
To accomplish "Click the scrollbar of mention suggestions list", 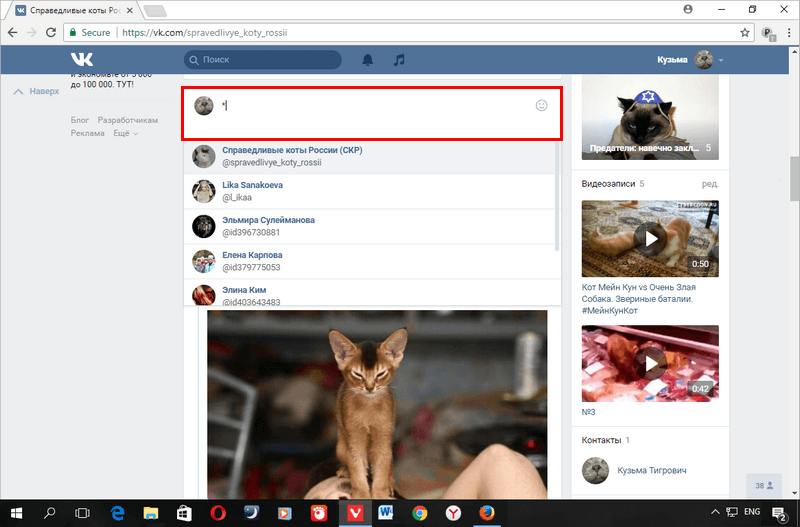I will (x=557, y=196).
